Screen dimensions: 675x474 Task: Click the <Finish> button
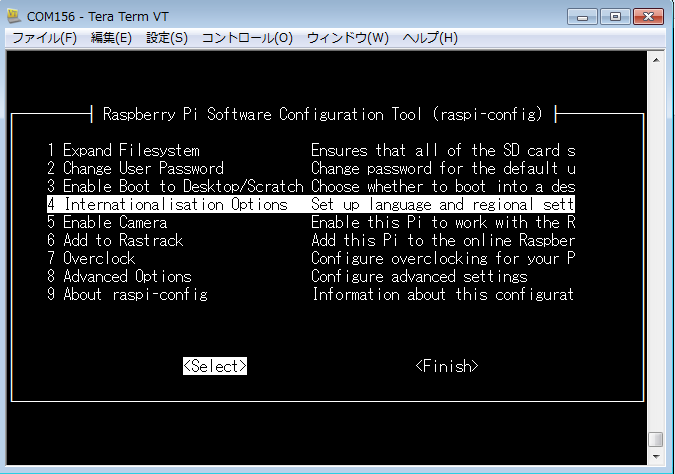point(447,366)
